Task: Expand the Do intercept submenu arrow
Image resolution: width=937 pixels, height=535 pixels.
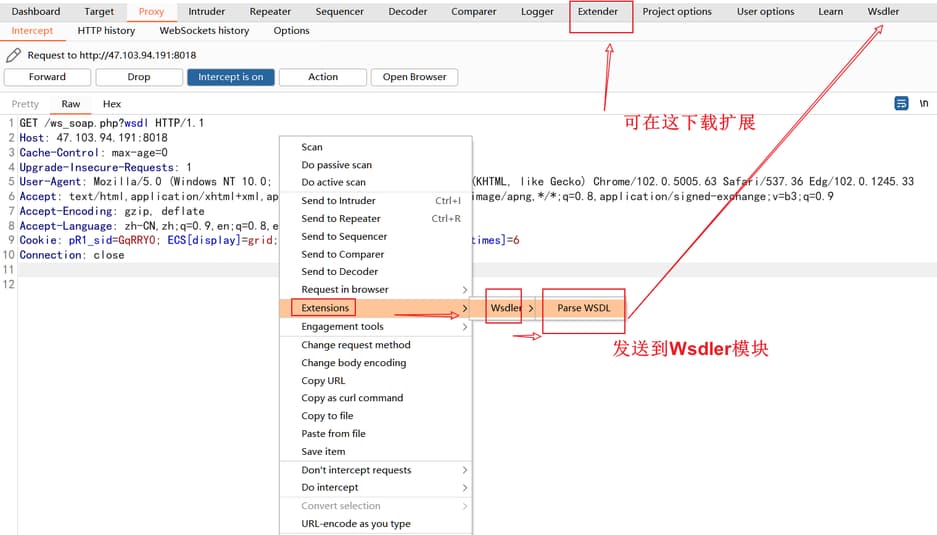Action: (x=465, y=488)
